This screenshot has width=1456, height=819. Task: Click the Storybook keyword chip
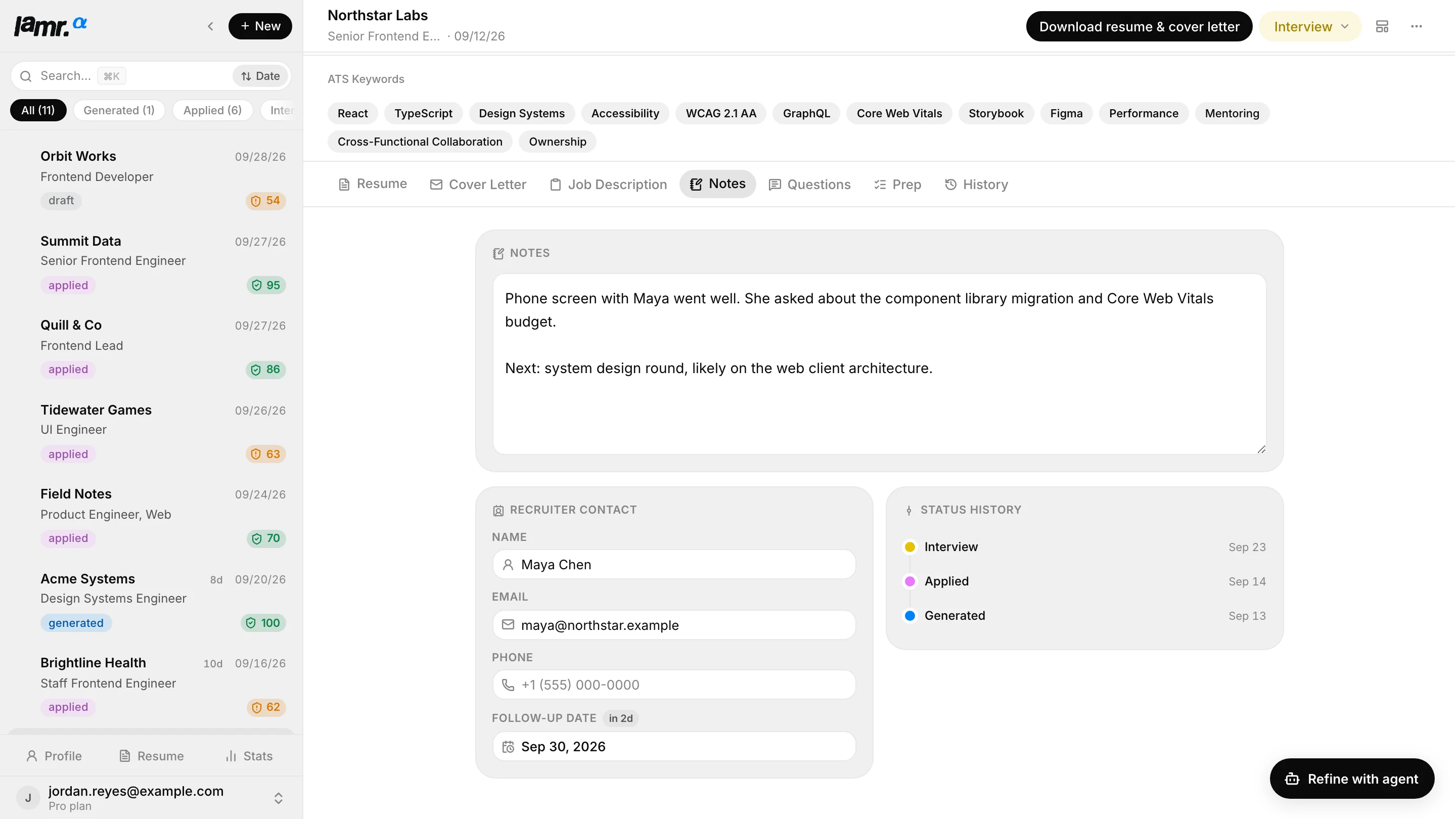click(996, 113)
